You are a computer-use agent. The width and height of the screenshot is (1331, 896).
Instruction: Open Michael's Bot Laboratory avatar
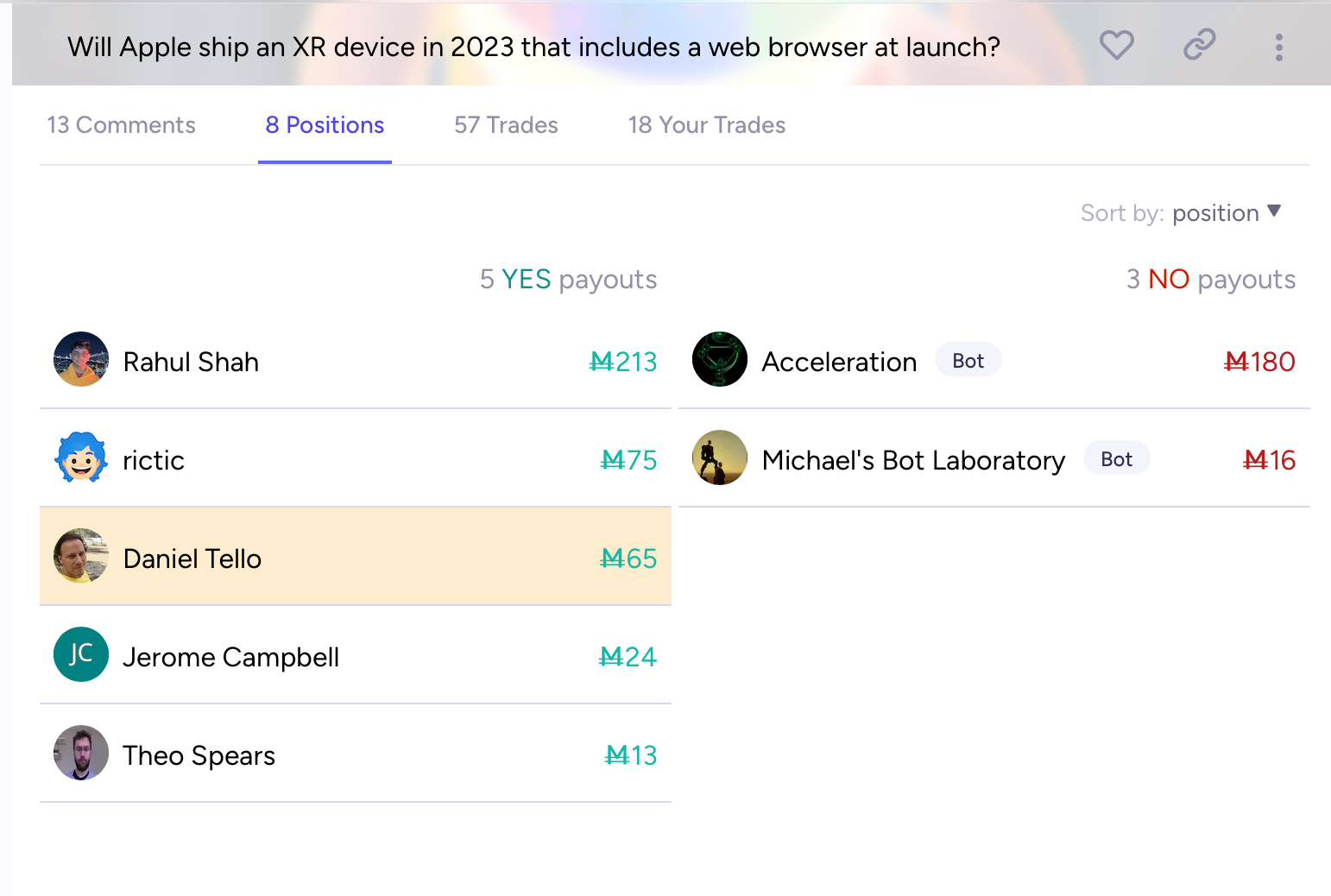pos(720,457)
